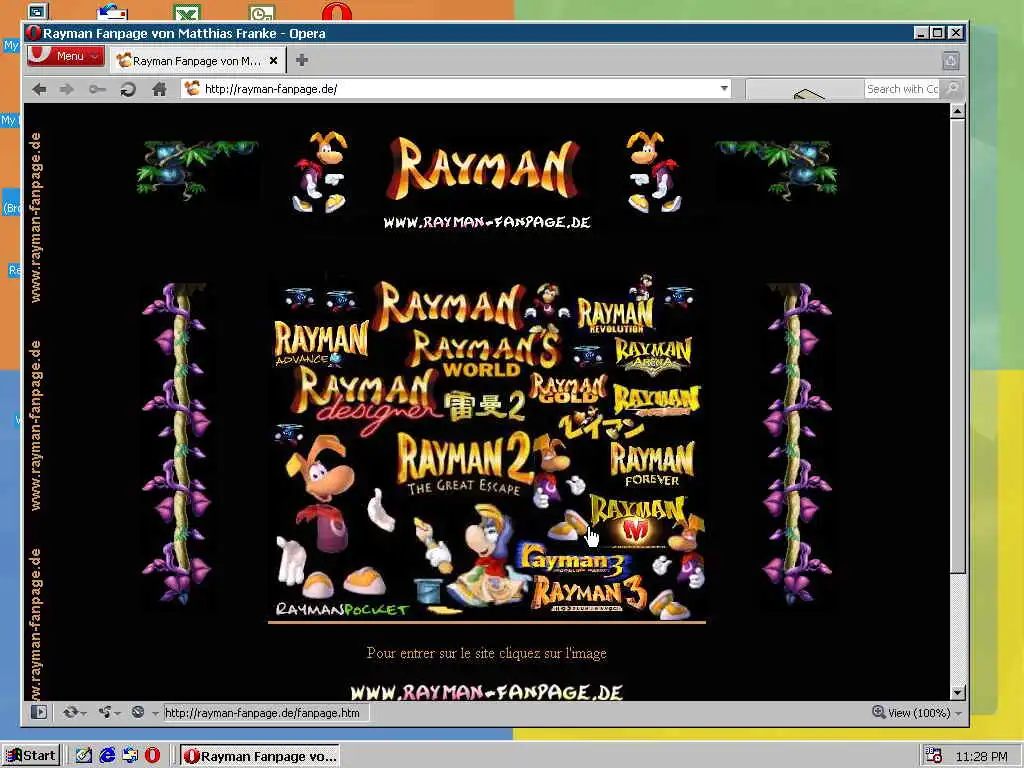Screen dimensions: 1024x768
Task: Close the Rayman Fanpage tab
Action: [x=274, y=60]
